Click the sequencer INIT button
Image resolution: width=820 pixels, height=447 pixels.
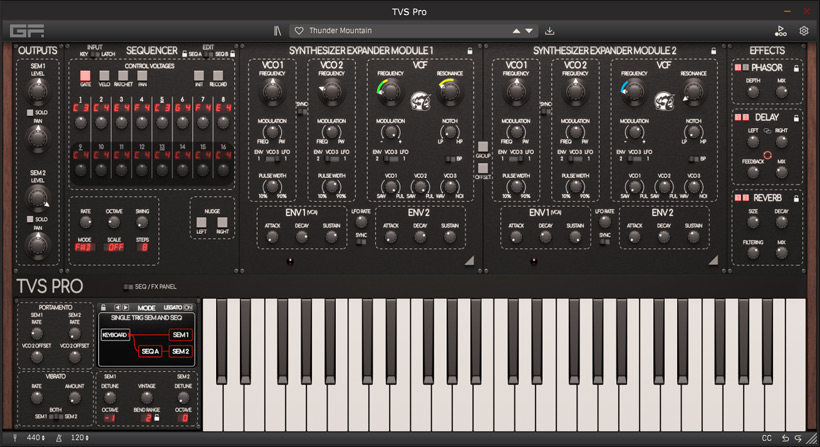(x=199, y=76)
